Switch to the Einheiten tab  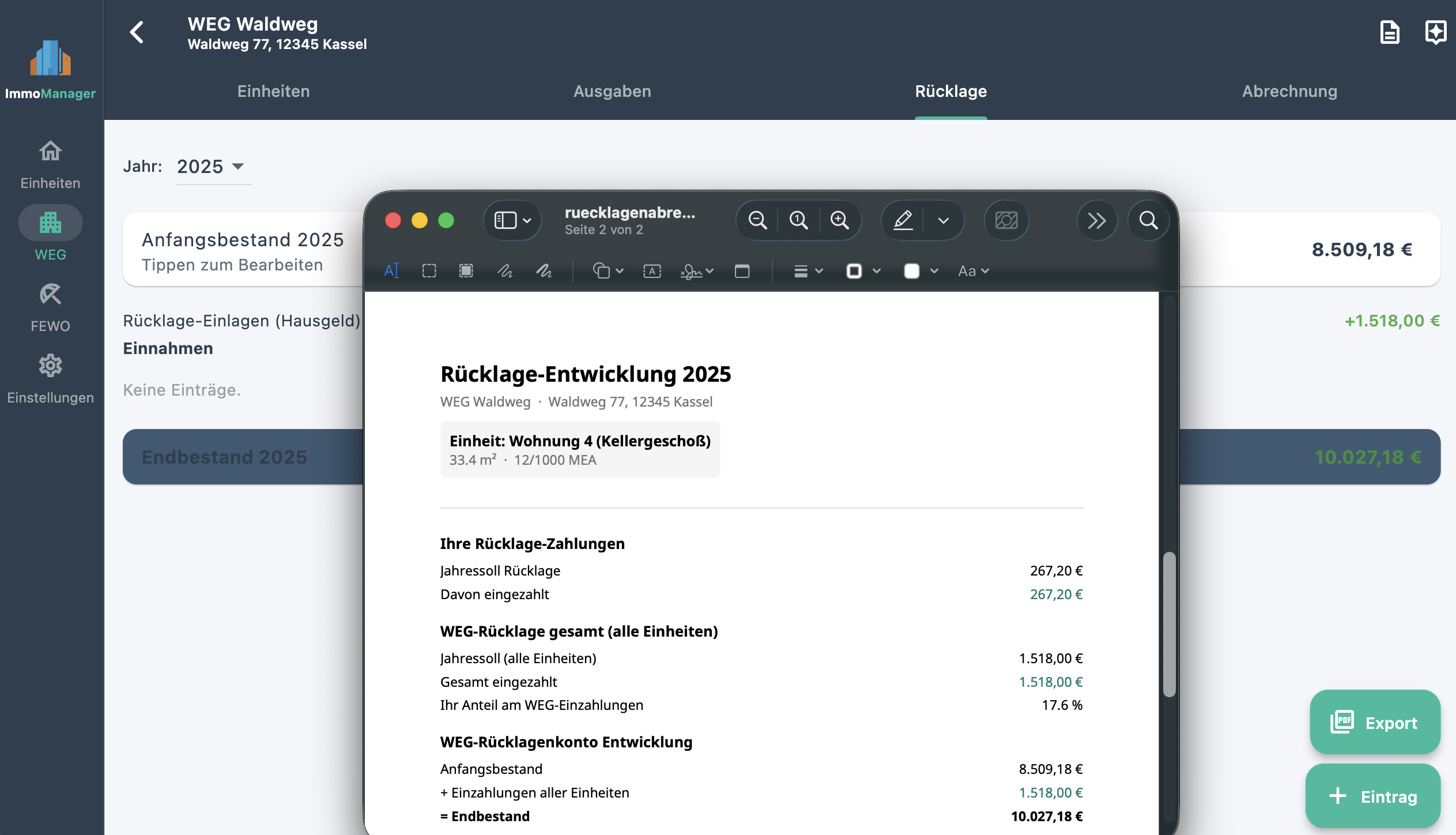pyautogui.click(x=273, y=91)
